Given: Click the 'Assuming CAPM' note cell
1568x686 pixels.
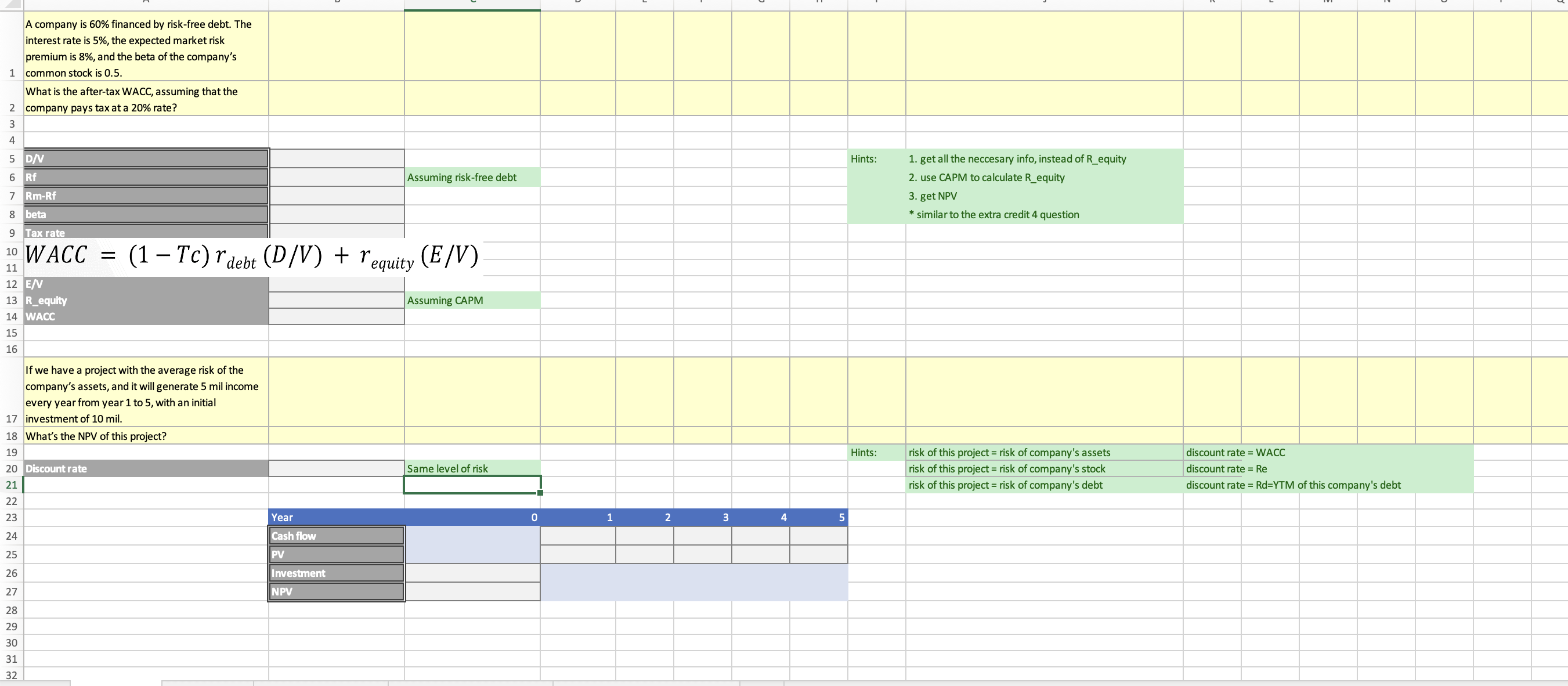Looking at the screenshot, I should [x=472, y=300].
